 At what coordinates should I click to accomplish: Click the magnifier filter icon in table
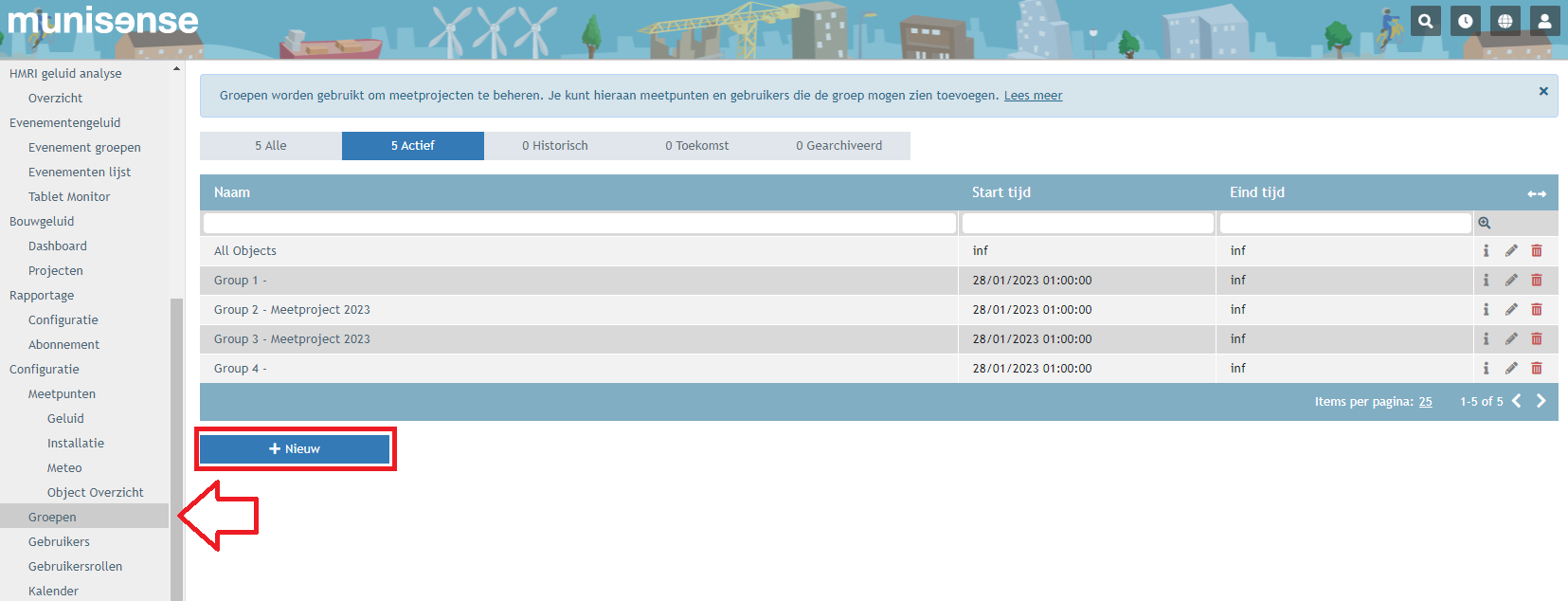1485,223
